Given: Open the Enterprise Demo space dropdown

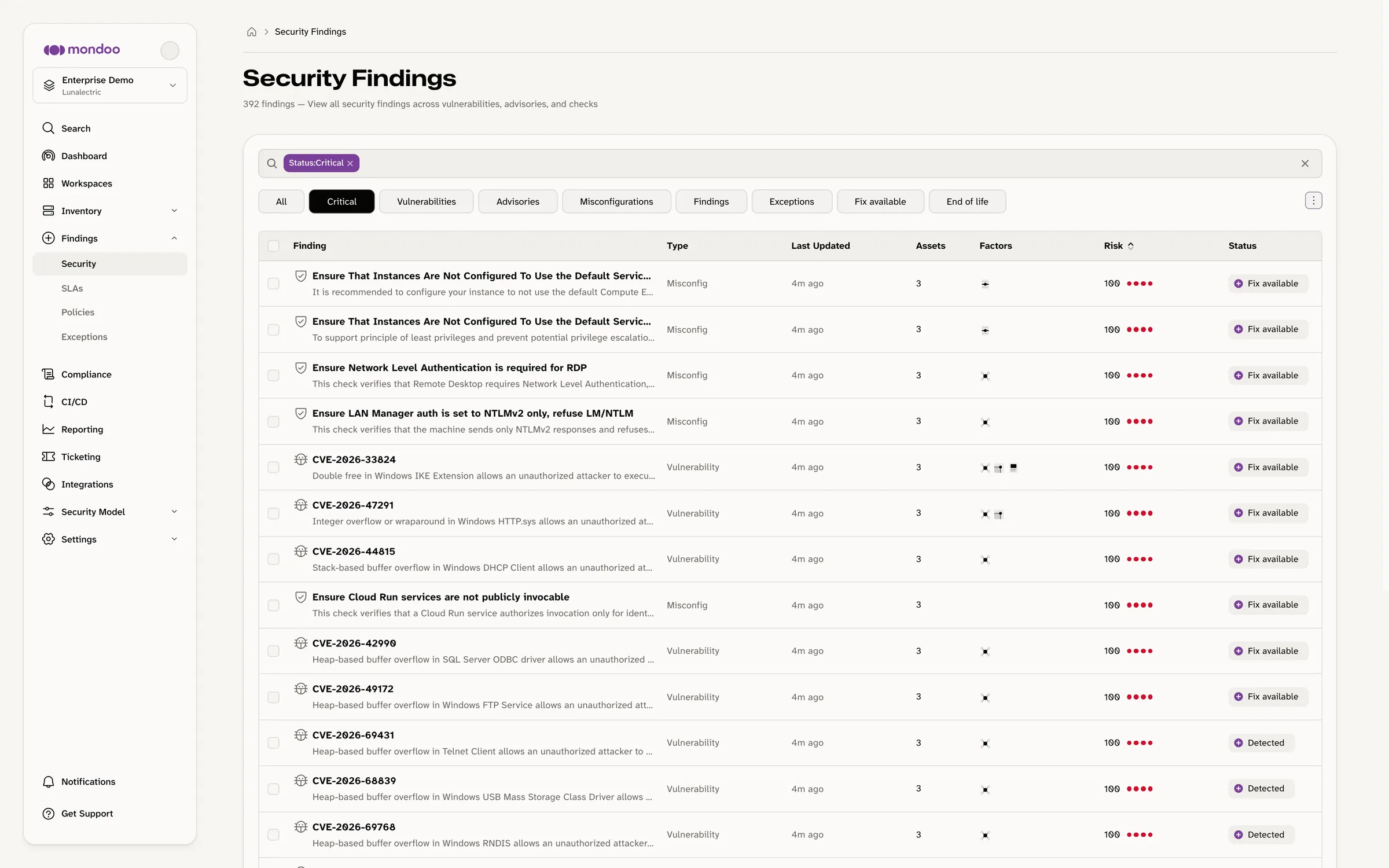Looking at the screenshot, I should click(110, 86).
